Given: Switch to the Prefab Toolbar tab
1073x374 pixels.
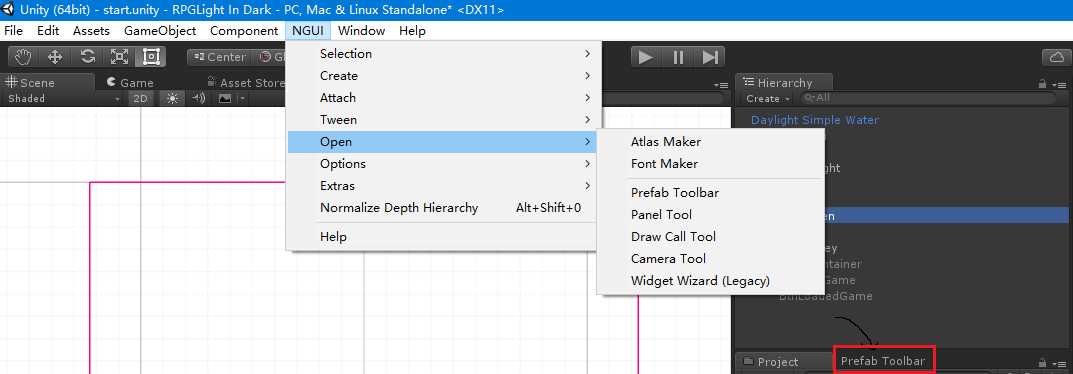Looking at the screenshot, I should coord(883,361).
